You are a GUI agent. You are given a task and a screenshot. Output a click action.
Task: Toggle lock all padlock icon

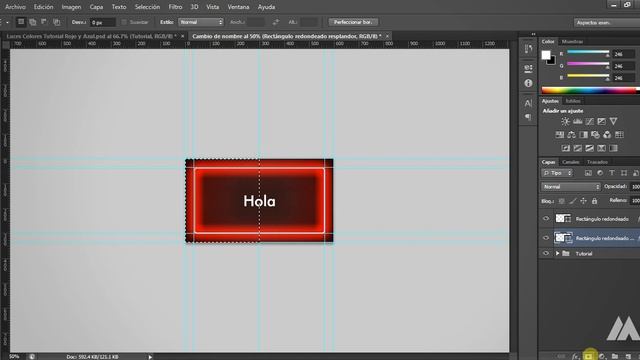(594, 201)
